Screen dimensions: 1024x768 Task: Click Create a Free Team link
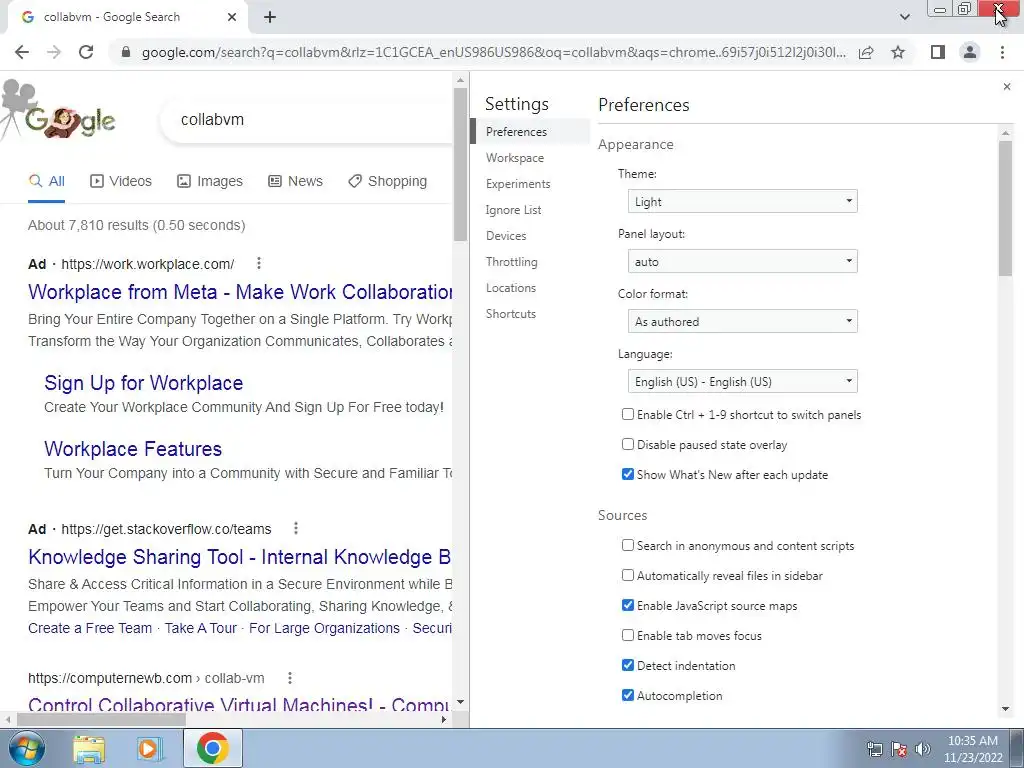90,628
